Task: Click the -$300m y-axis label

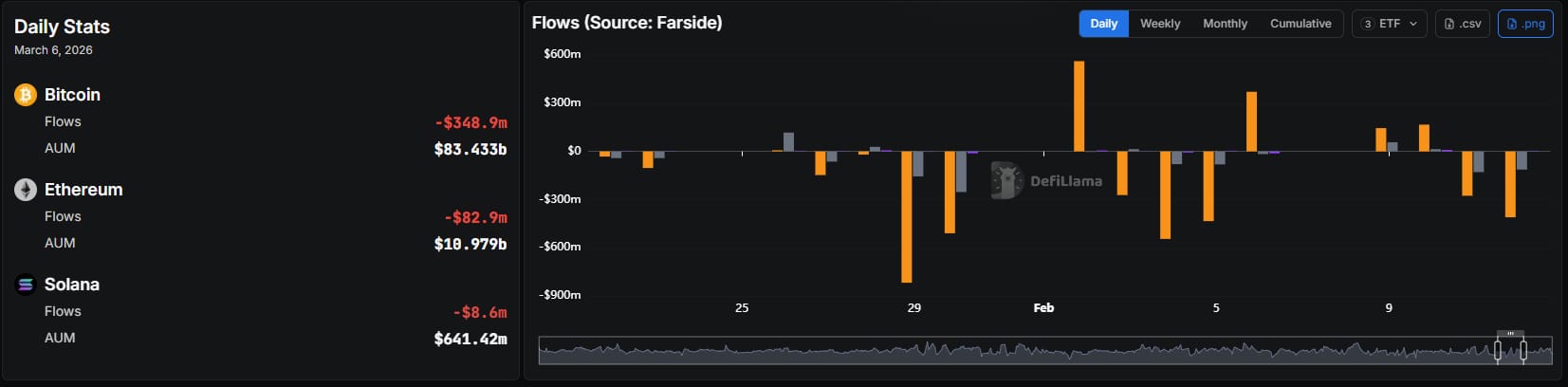Action: 560,199
